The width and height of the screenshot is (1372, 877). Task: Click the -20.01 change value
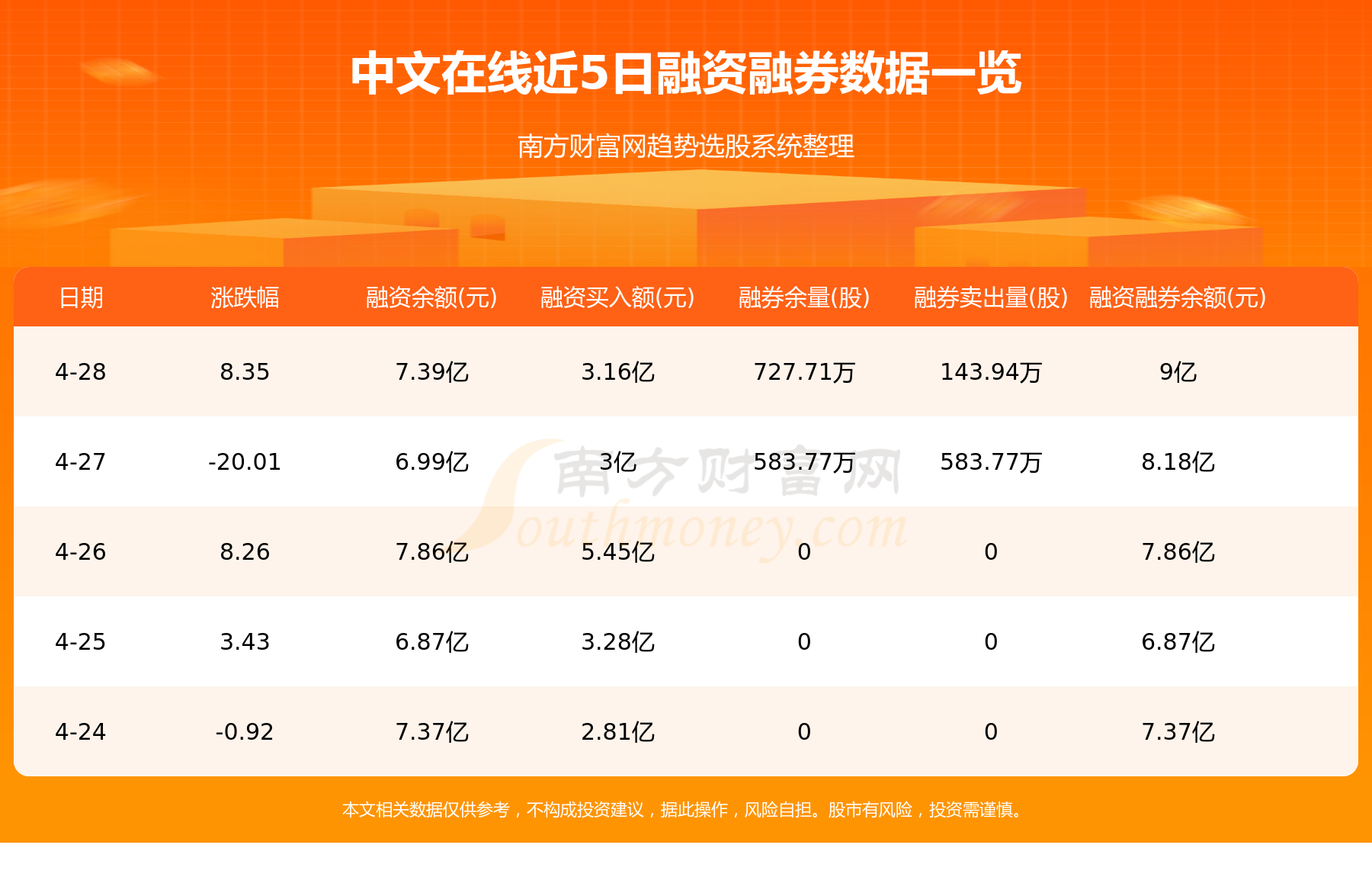pos(245,461)
